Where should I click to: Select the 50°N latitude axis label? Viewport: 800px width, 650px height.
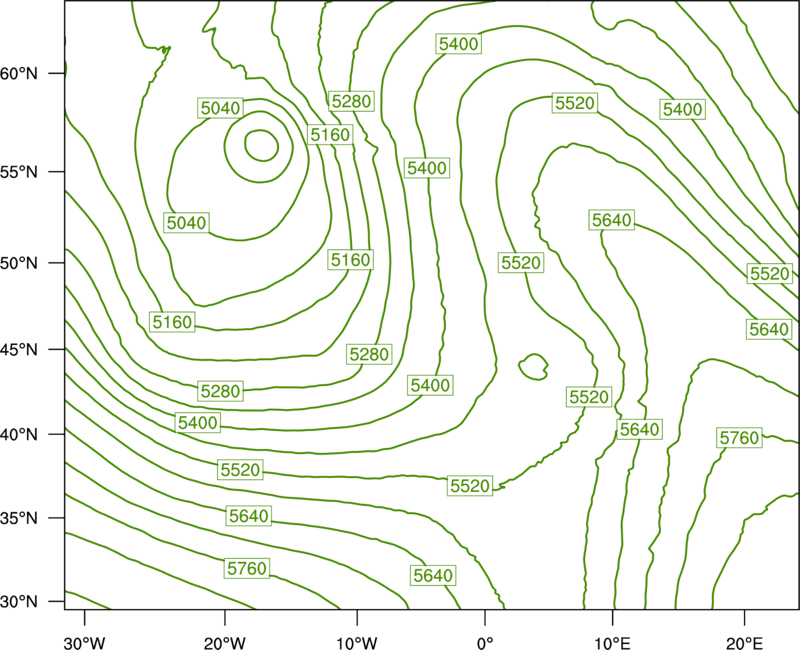pyautogui.click(x=19, y=263)
